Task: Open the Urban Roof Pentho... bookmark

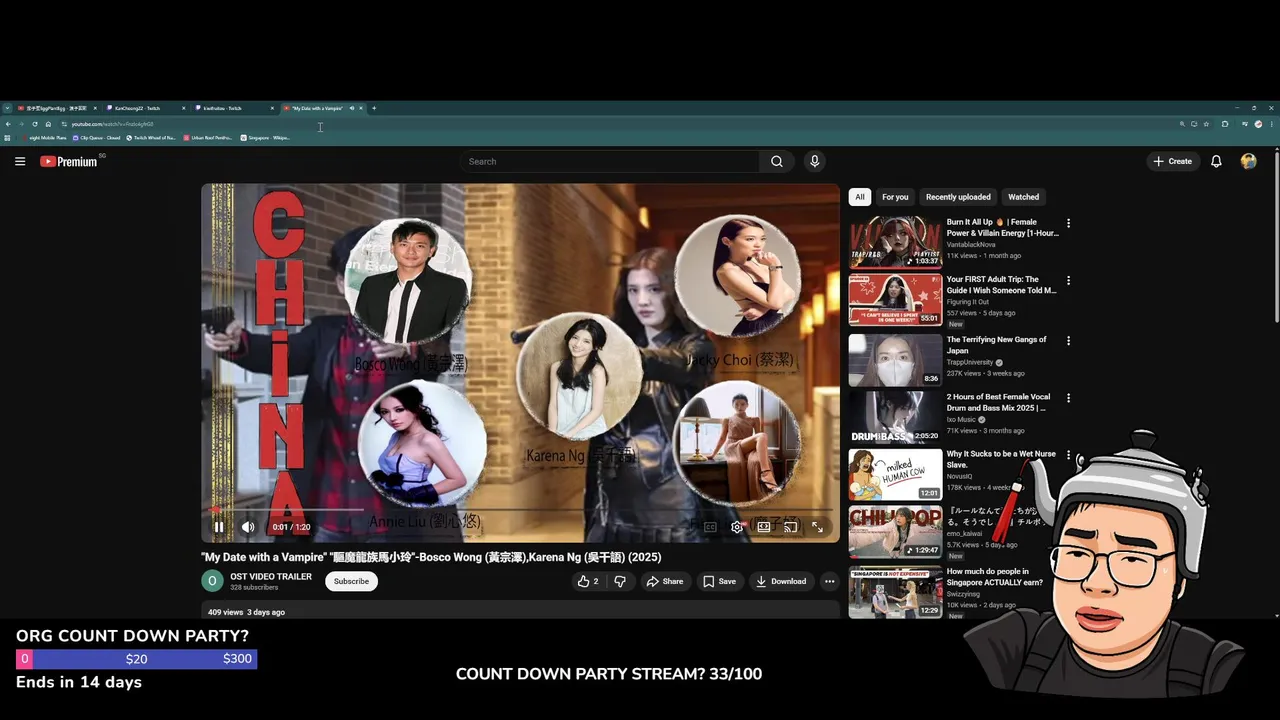Action: (209, 138)
